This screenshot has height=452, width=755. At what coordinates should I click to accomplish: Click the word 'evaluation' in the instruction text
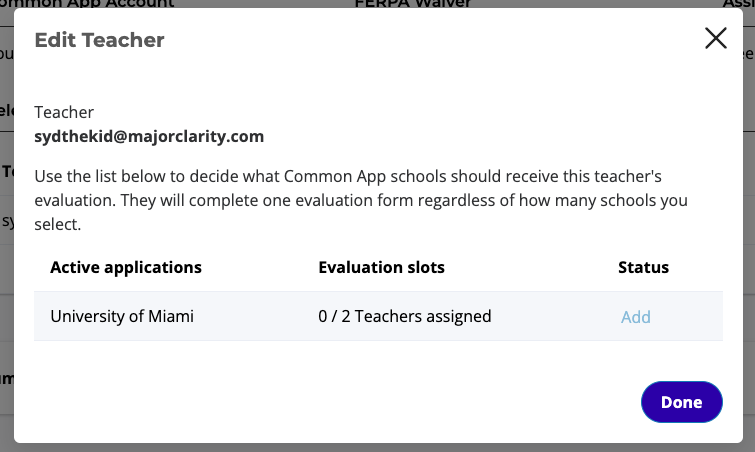[x=73, y=200]
